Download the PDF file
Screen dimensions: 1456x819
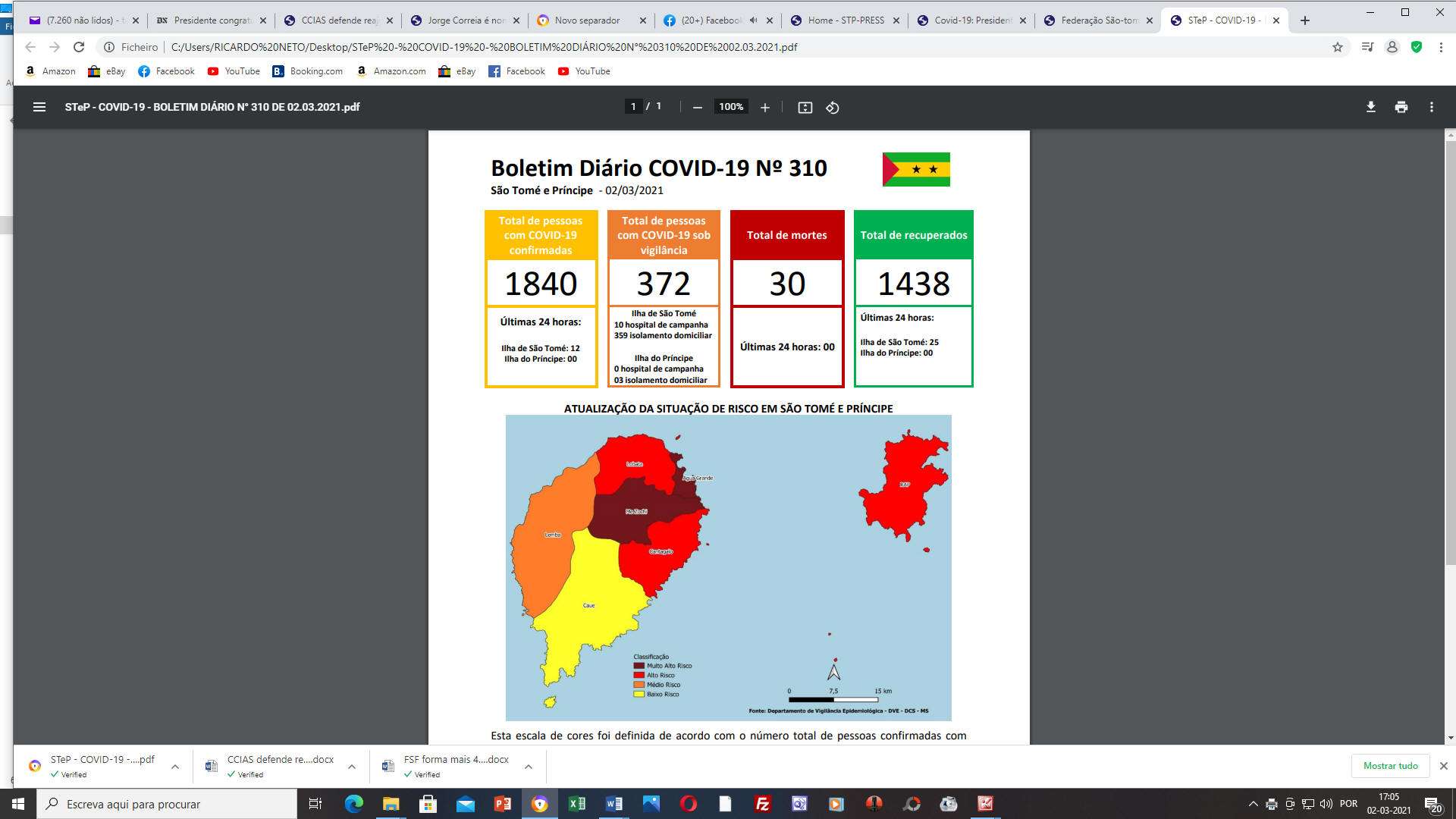pyautogui.click(x=1370, y=107)
